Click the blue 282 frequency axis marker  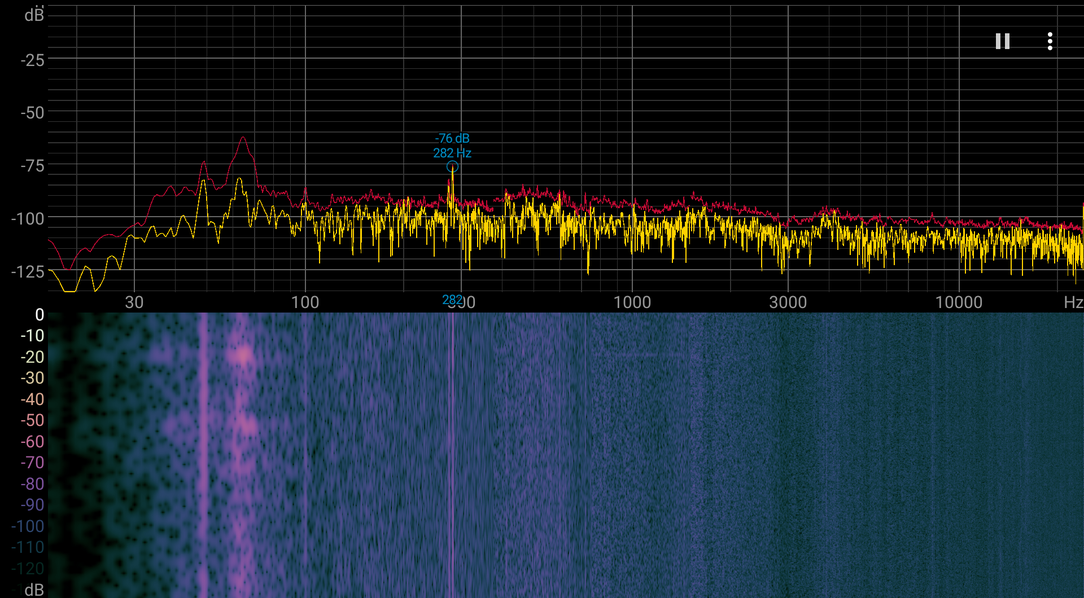coord(453,299)
